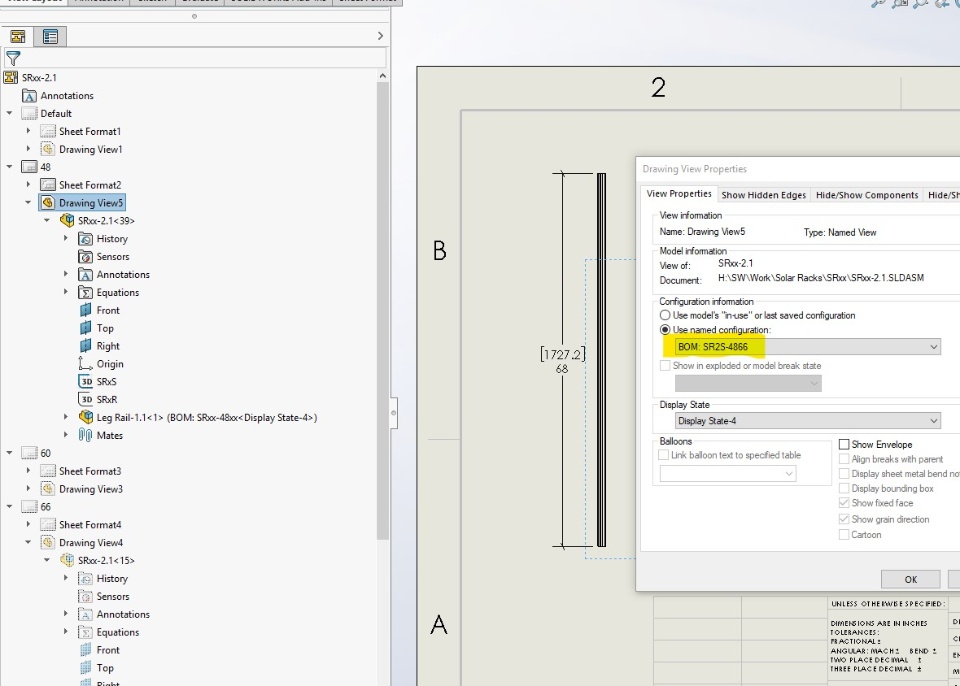960x686 pixels.
Task: Select Sheet Format2 in the tree
Action: point(90,185)
